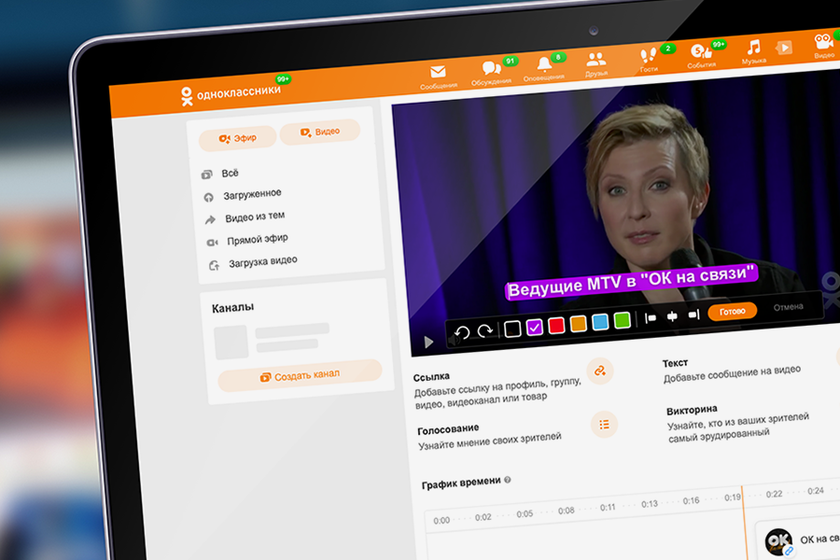The width and height of the screenshot is (840, 560).
Task: Select the green color swatch
Action: coord(622,320)
